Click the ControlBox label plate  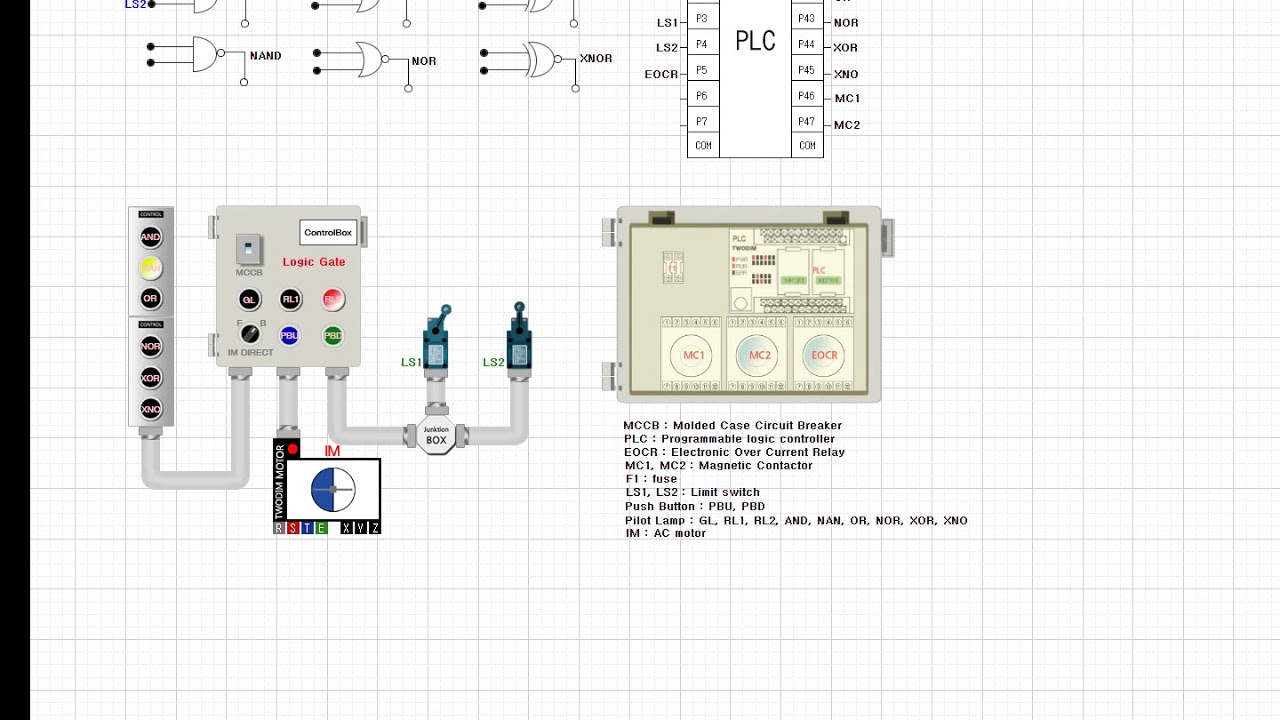point(329,232)
